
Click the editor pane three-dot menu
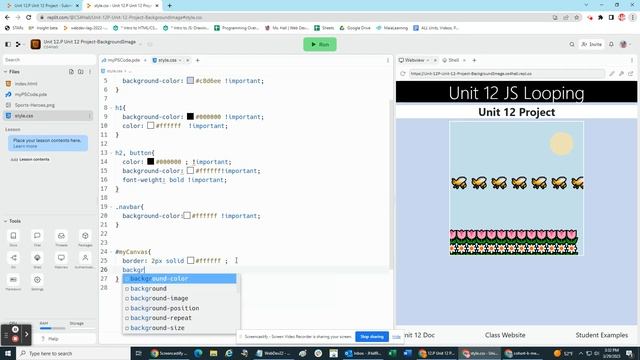(x=388, y=60)
